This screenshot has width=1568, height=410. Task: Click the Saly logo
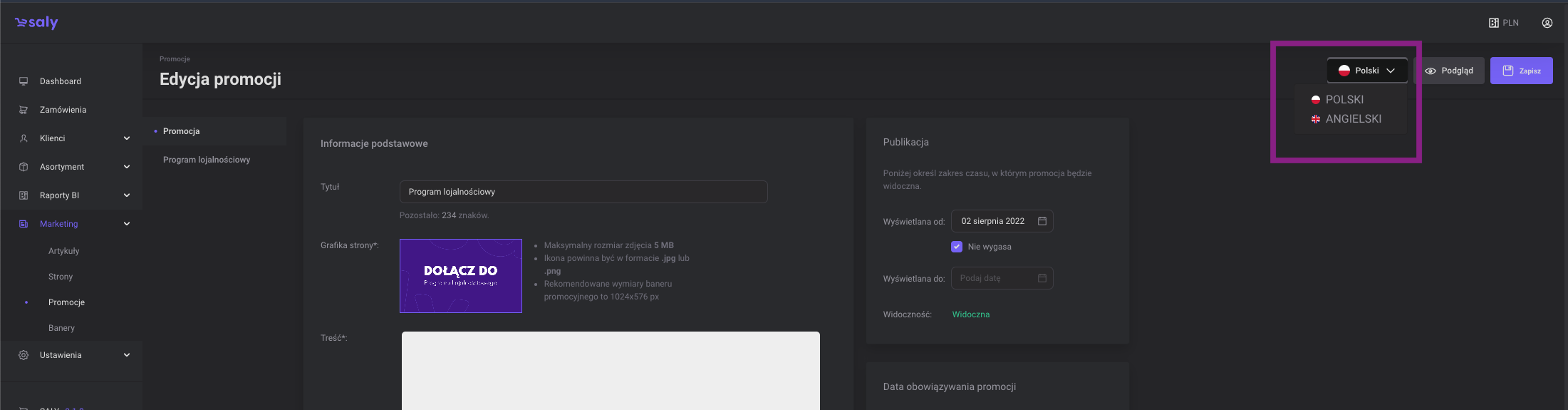click(x=36, y=23)
